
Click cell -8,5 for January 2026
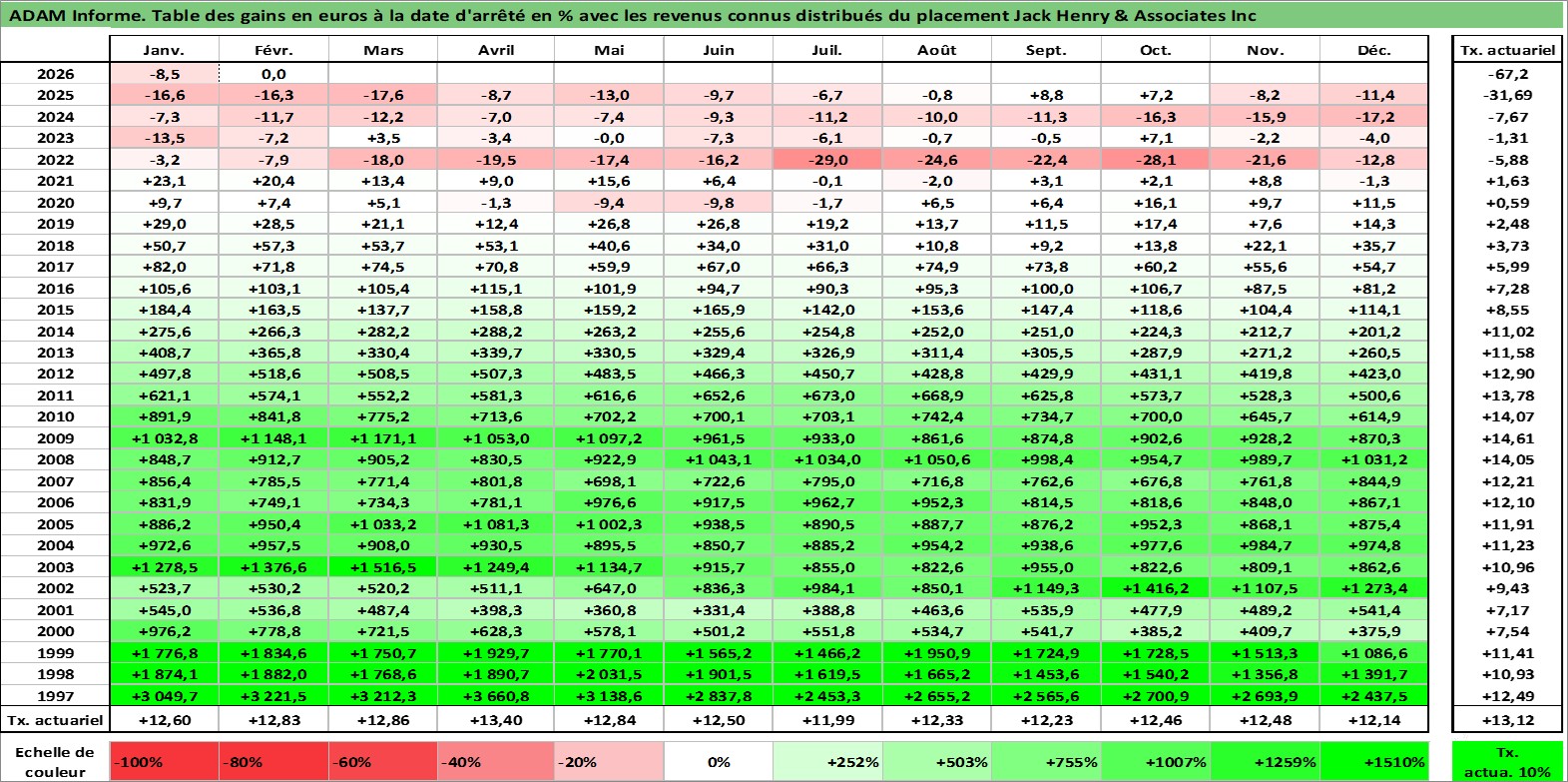click(164, 74)
